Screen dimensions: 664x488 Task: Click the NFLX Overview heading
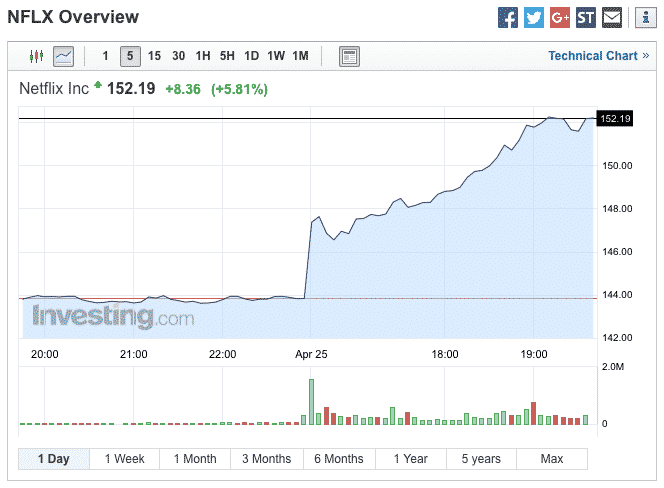tap(73, 17)
